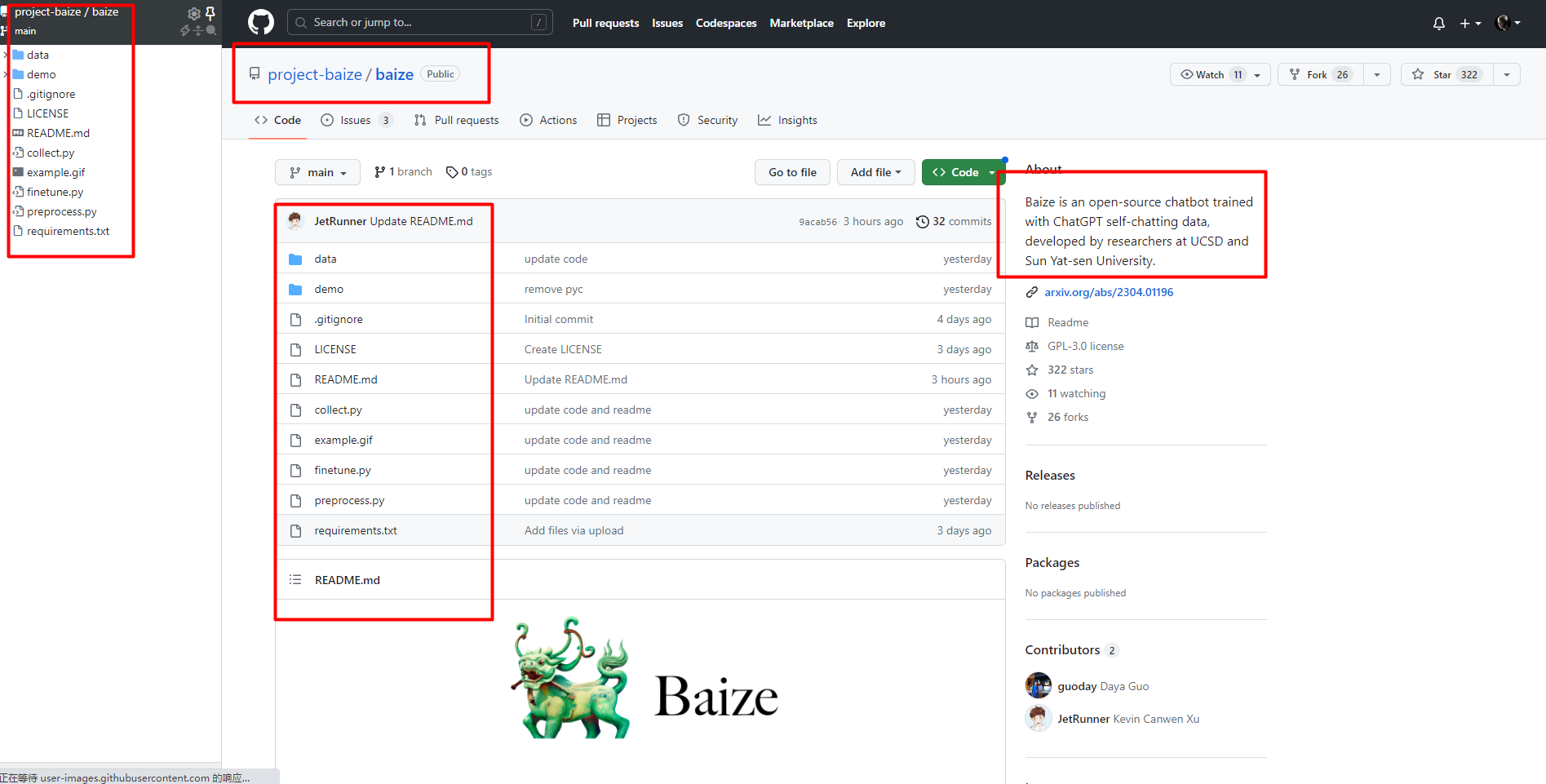
Task: Click the GitHub Octocat logo
Action: pos(261,22)
